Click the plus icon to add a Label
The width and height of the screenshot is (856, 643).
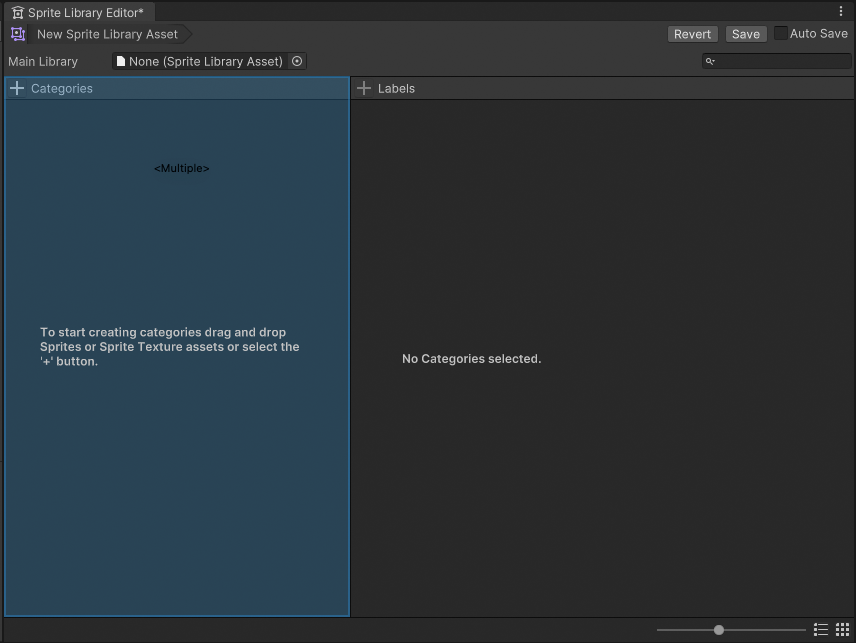(364, 88)
